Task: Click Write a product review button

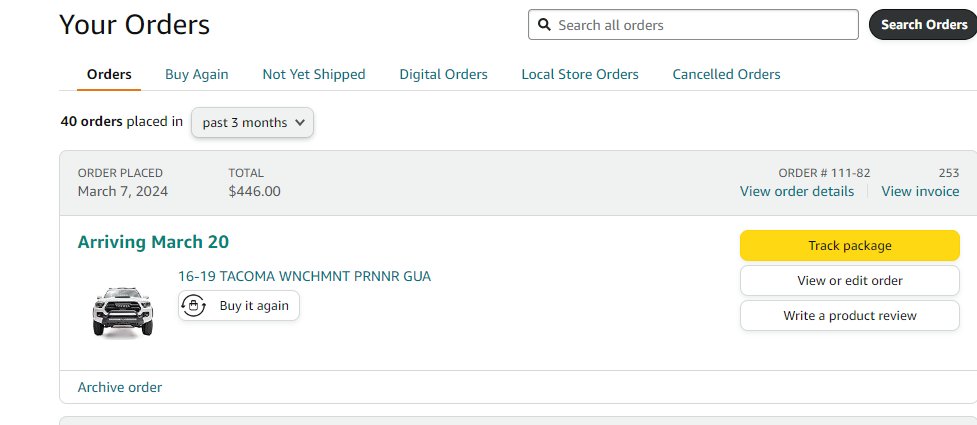Action: click(x=849, y=315)
